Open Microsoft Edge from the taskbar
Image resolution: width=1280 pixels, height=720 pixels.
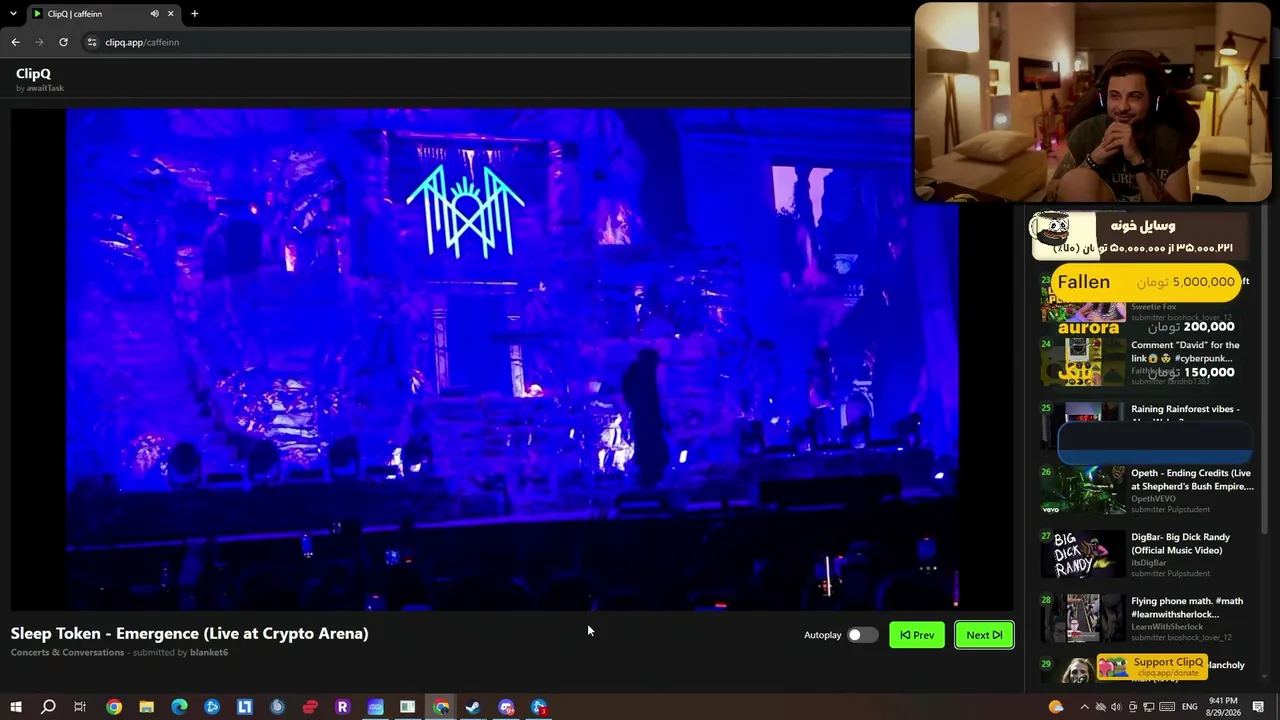pos(179,707)
